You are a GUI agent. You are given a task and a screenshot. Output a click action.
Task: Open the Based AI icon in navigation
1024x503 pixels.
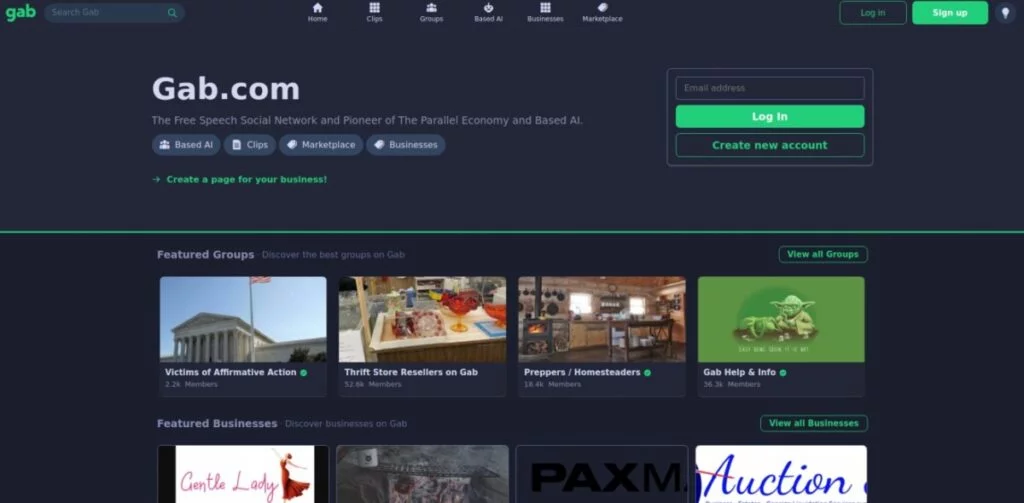488,8
